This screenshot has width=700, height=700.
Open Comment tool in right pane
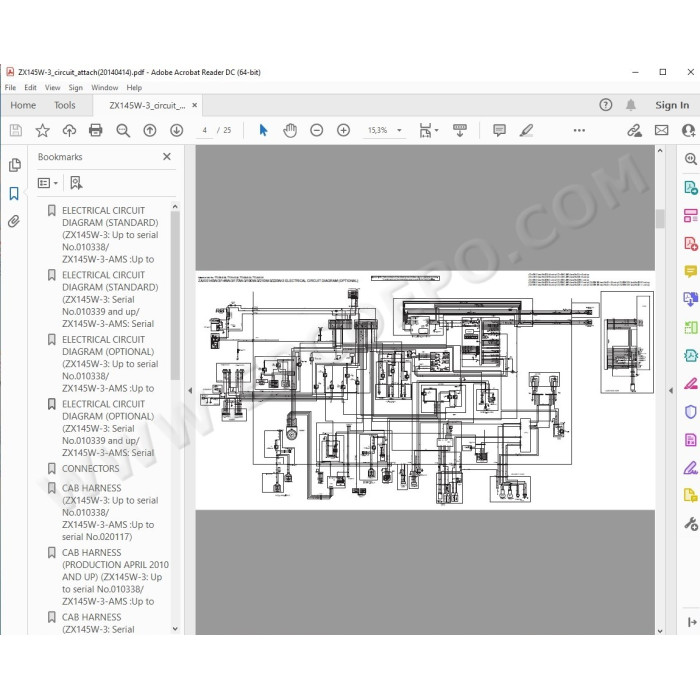coord(690,271)
